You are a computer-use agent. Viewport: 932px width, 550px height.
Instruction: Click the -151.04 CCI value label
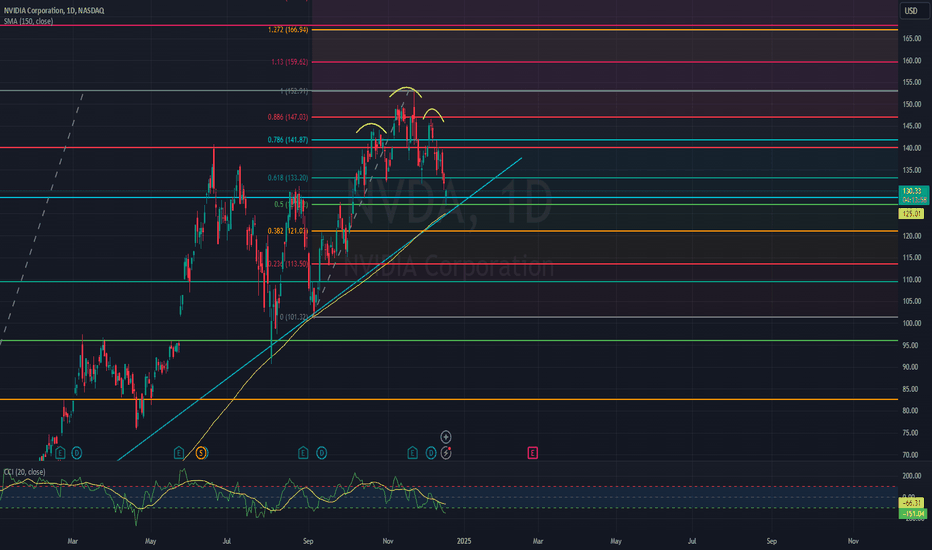913,514
